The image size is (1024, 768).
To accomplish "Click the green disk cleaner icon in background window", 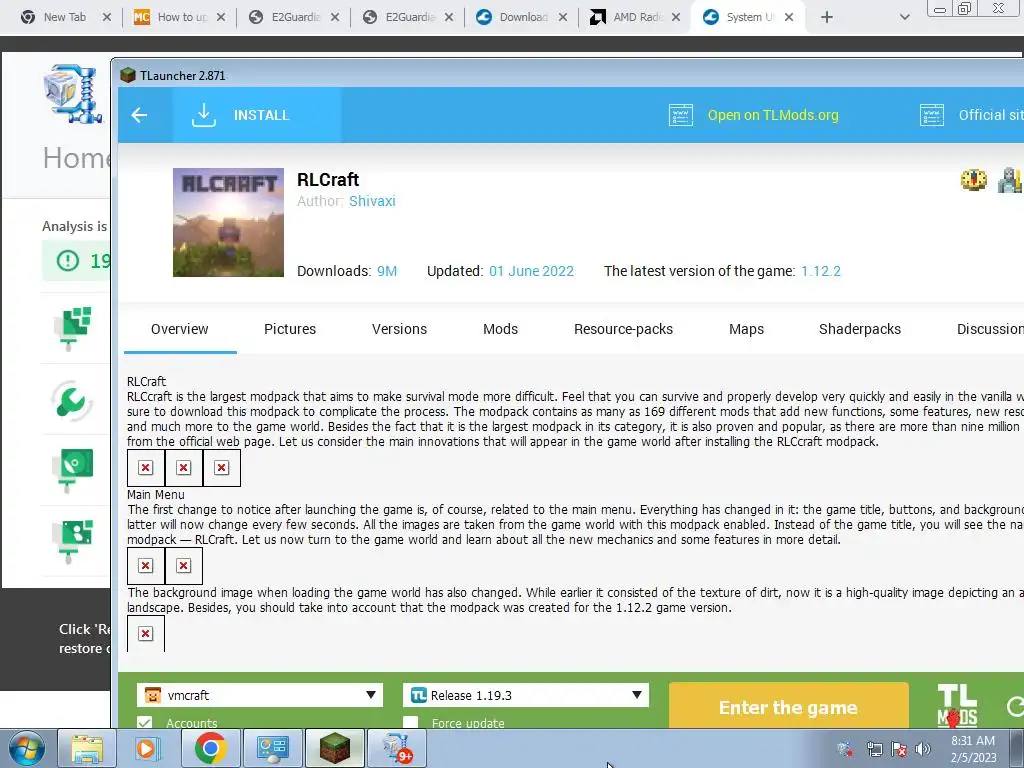I will tap(73, 470).
